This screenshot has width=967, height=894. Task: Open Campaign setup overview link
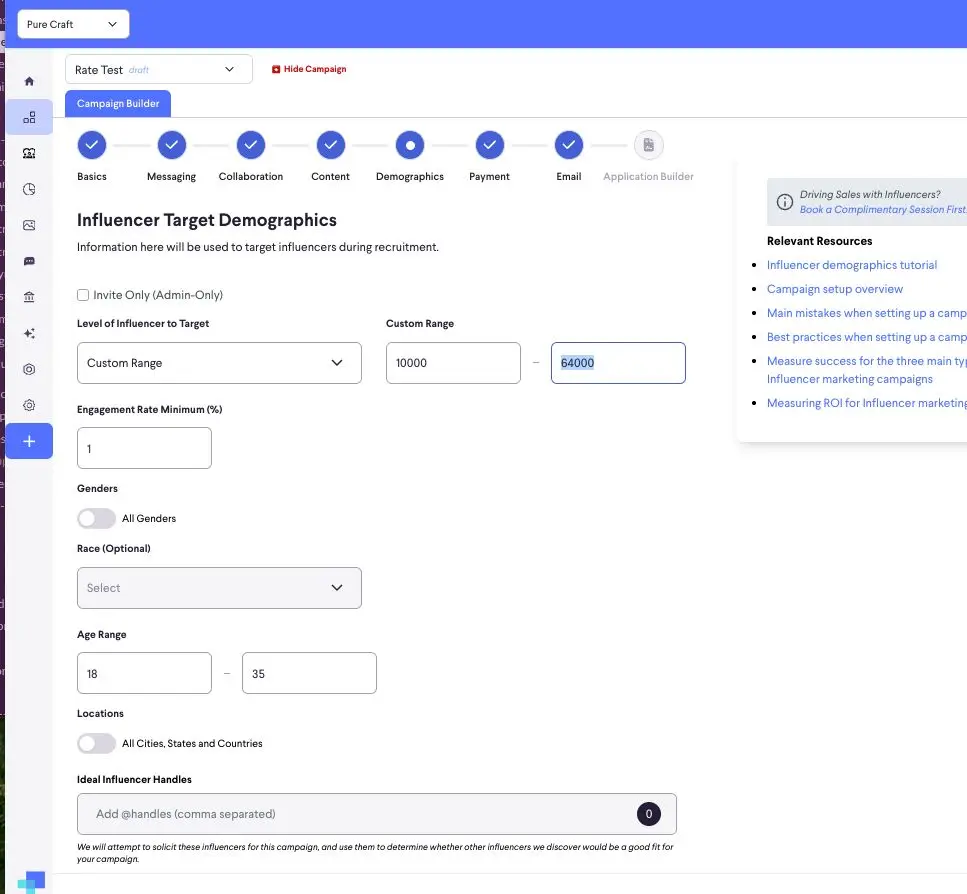[834, 289]
